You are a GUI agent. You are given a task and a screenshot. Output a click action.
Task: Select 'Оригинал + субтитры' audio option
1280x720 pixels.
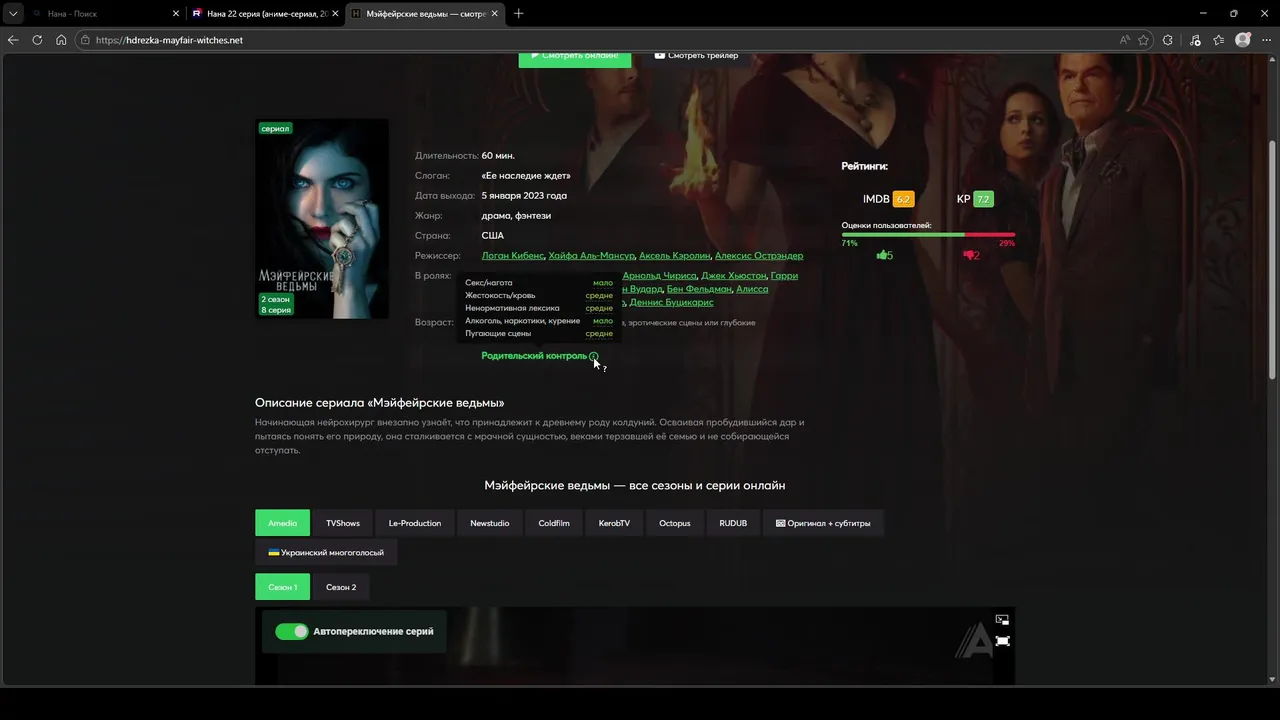823,523
